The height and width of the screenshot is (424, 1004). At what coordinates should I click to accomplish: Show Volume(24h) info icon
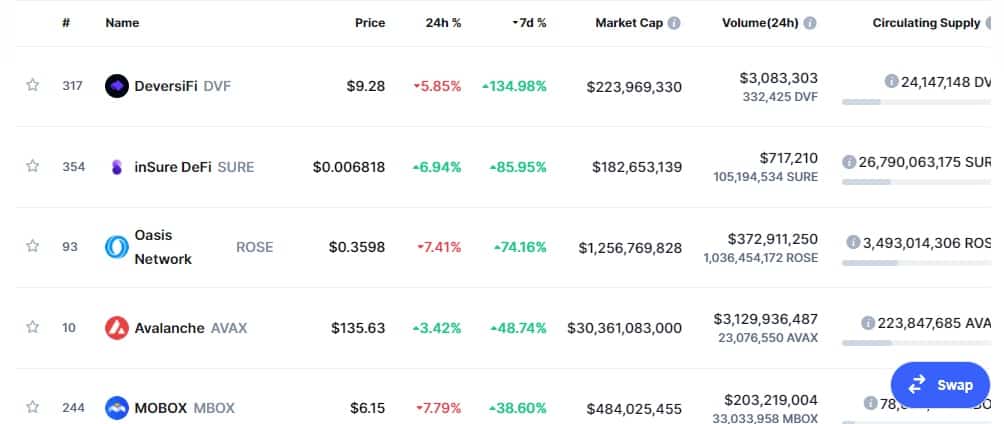[810, 23]
